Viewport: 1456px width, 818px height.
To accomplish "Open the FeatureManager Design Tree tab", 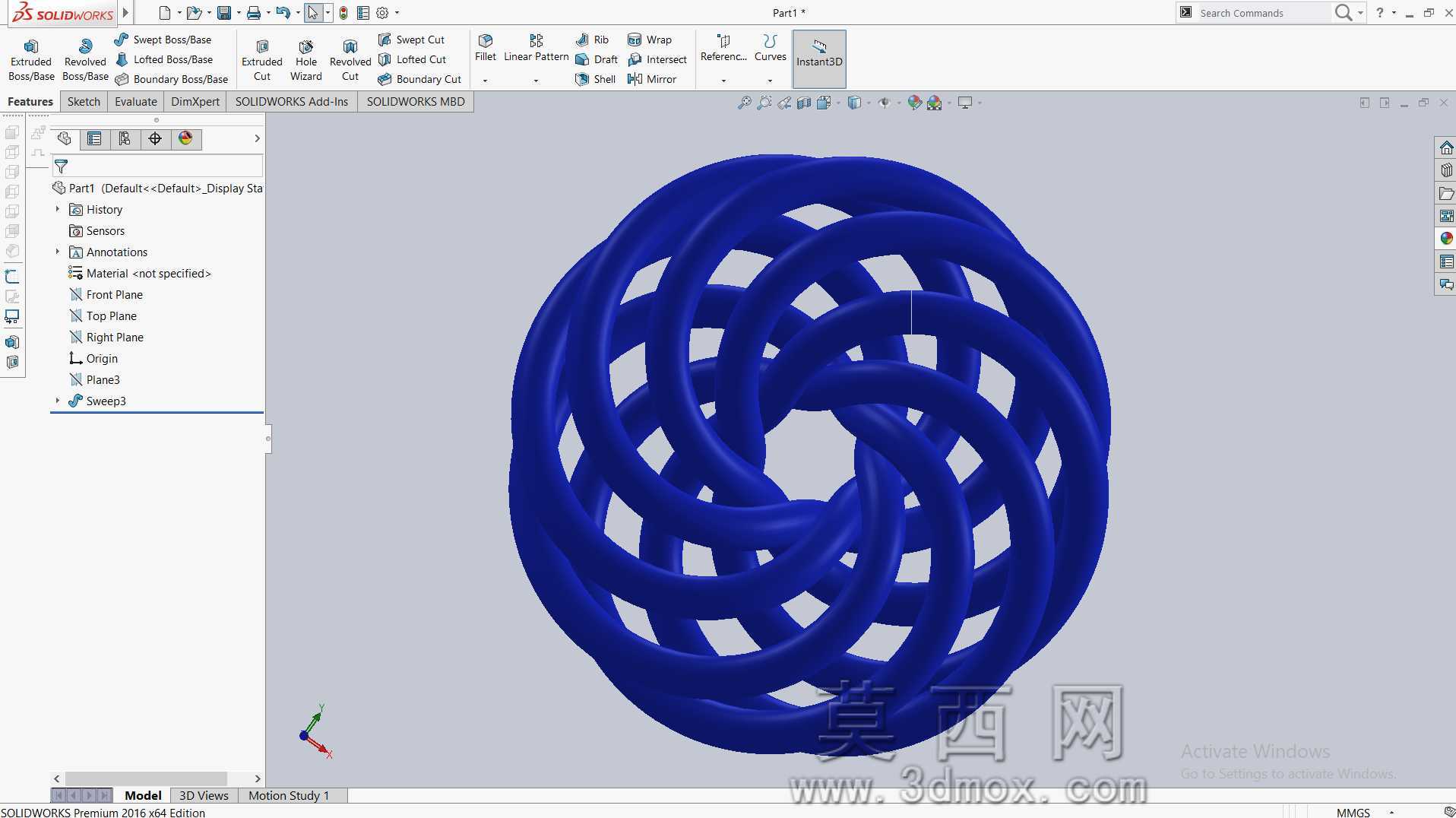I will click(x=65, y=138).
